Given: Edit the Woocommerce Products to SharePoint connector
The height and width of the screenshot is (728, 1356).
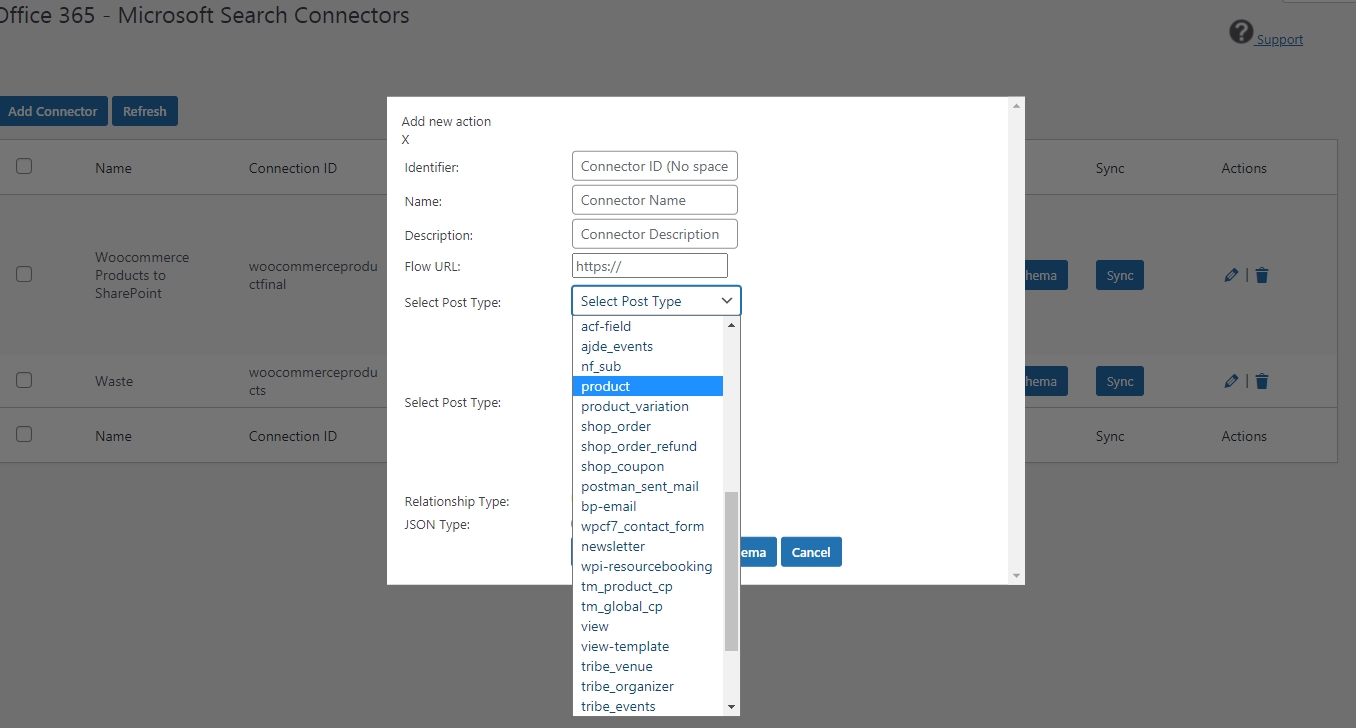Looking at the screenshot, I should tap(1231, 275).
